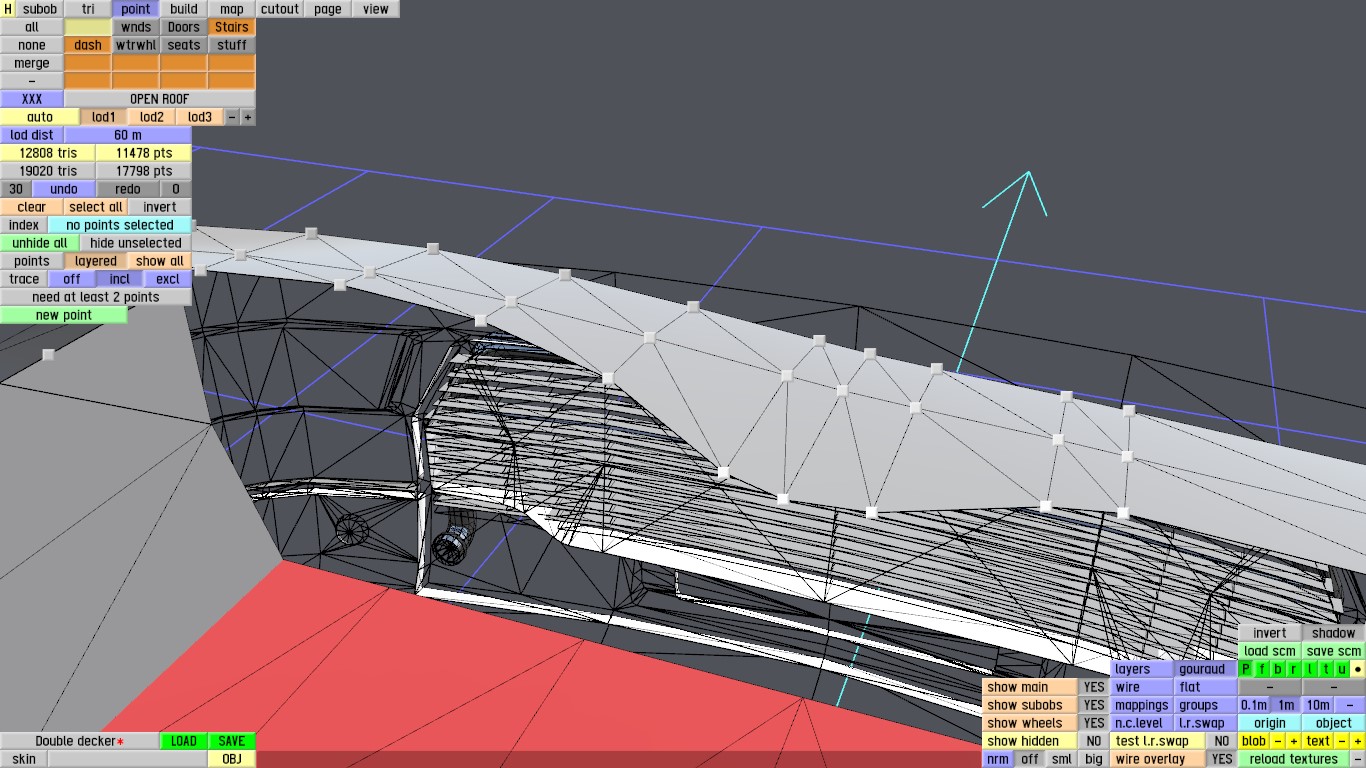Click the green SAVE button
Image resolution: width=1366 pixels, height=768 pixels.
pyautogui.click(x=232, y=741)
